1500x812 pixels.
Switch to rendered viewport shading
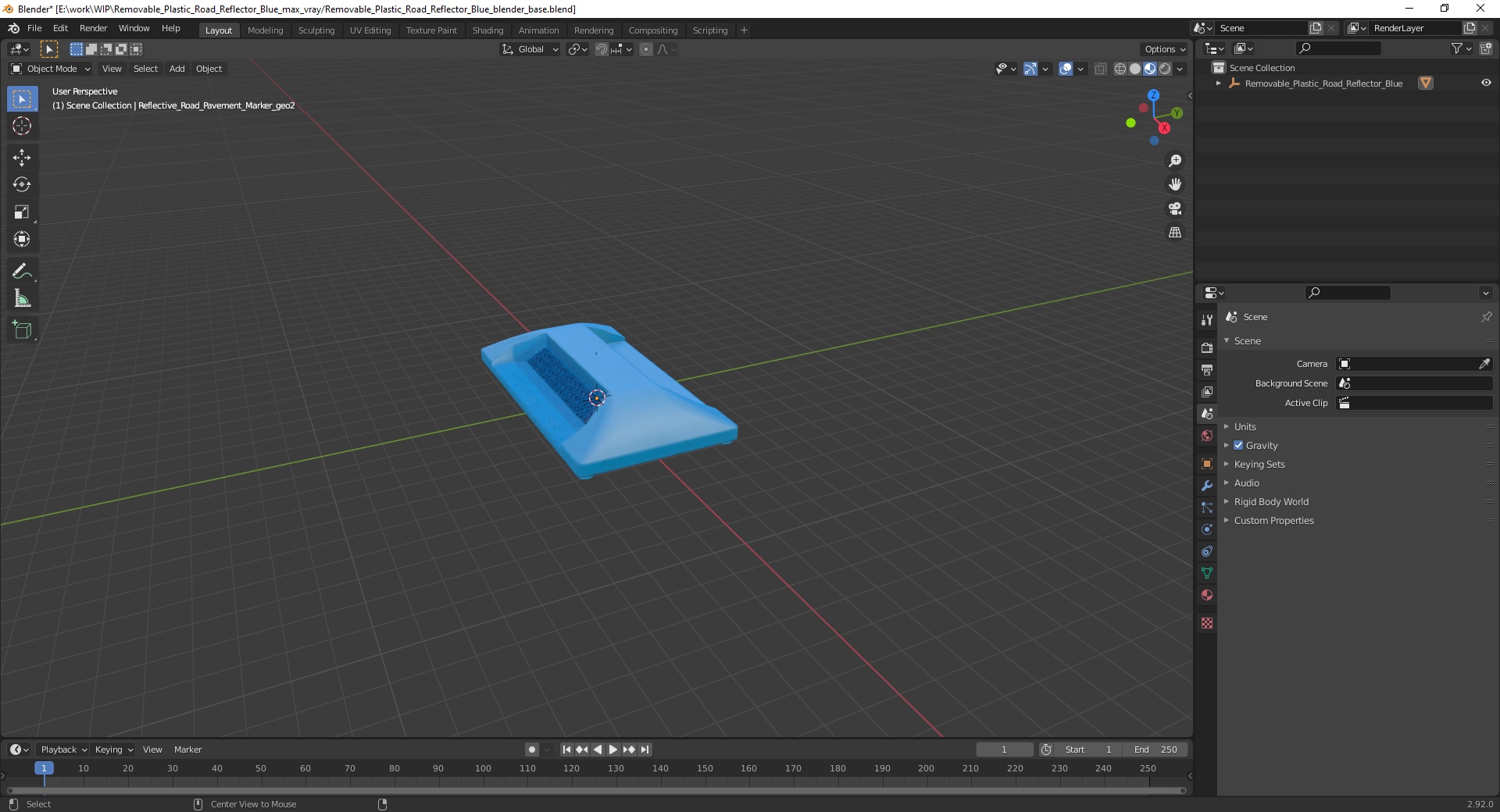pos(1165,69)
